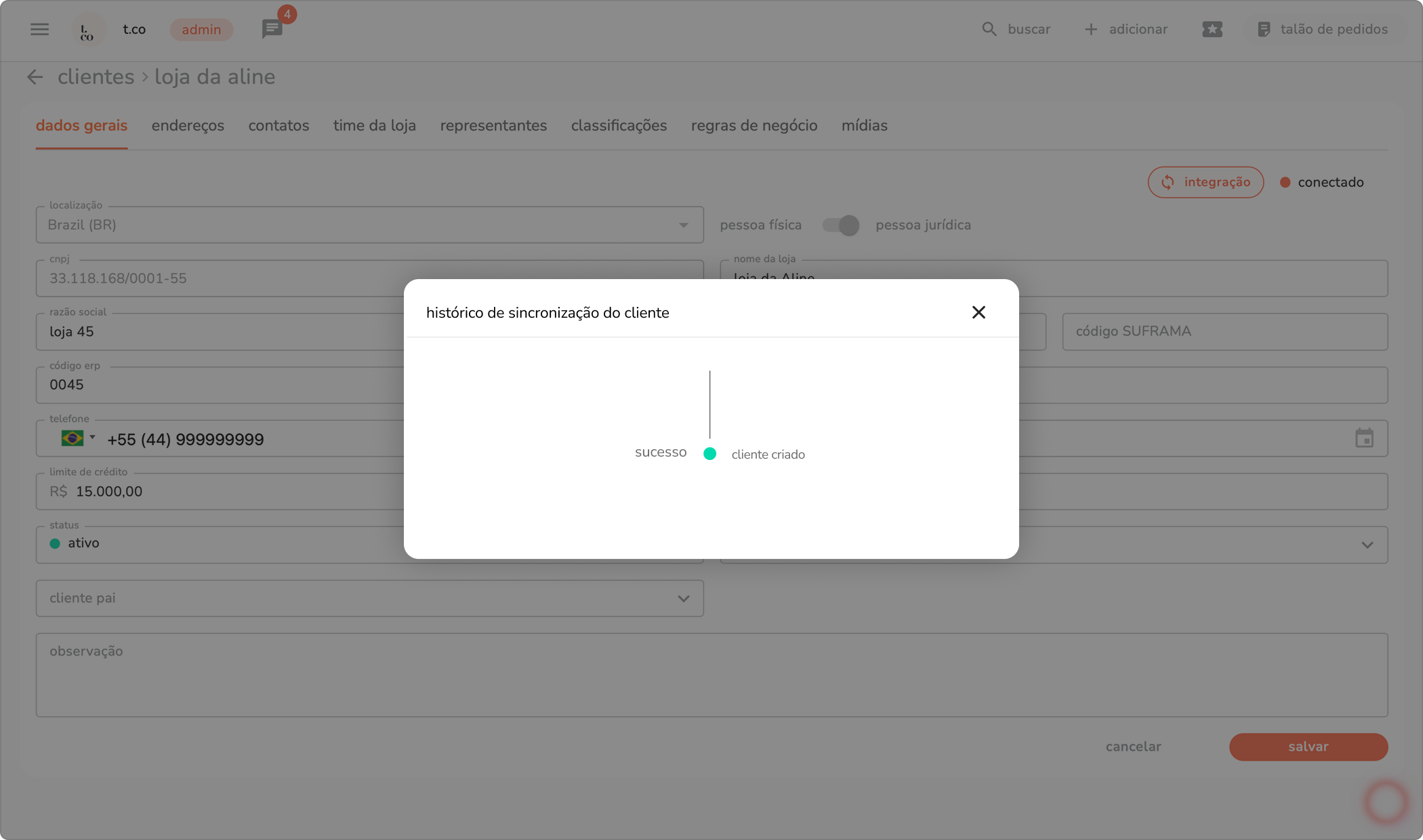Viewport: 1423px width, 840px height.
Task: Click the integração button
Action: pyautogui.click(x=1205, y=182)
